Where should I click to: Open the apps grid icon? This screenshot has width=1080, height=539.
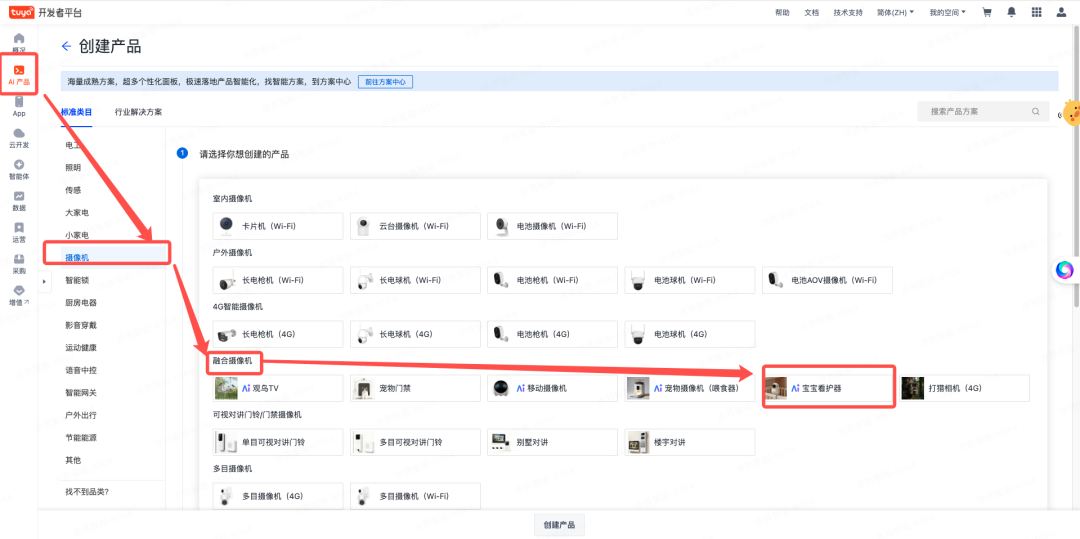[x=1036, y=12]
